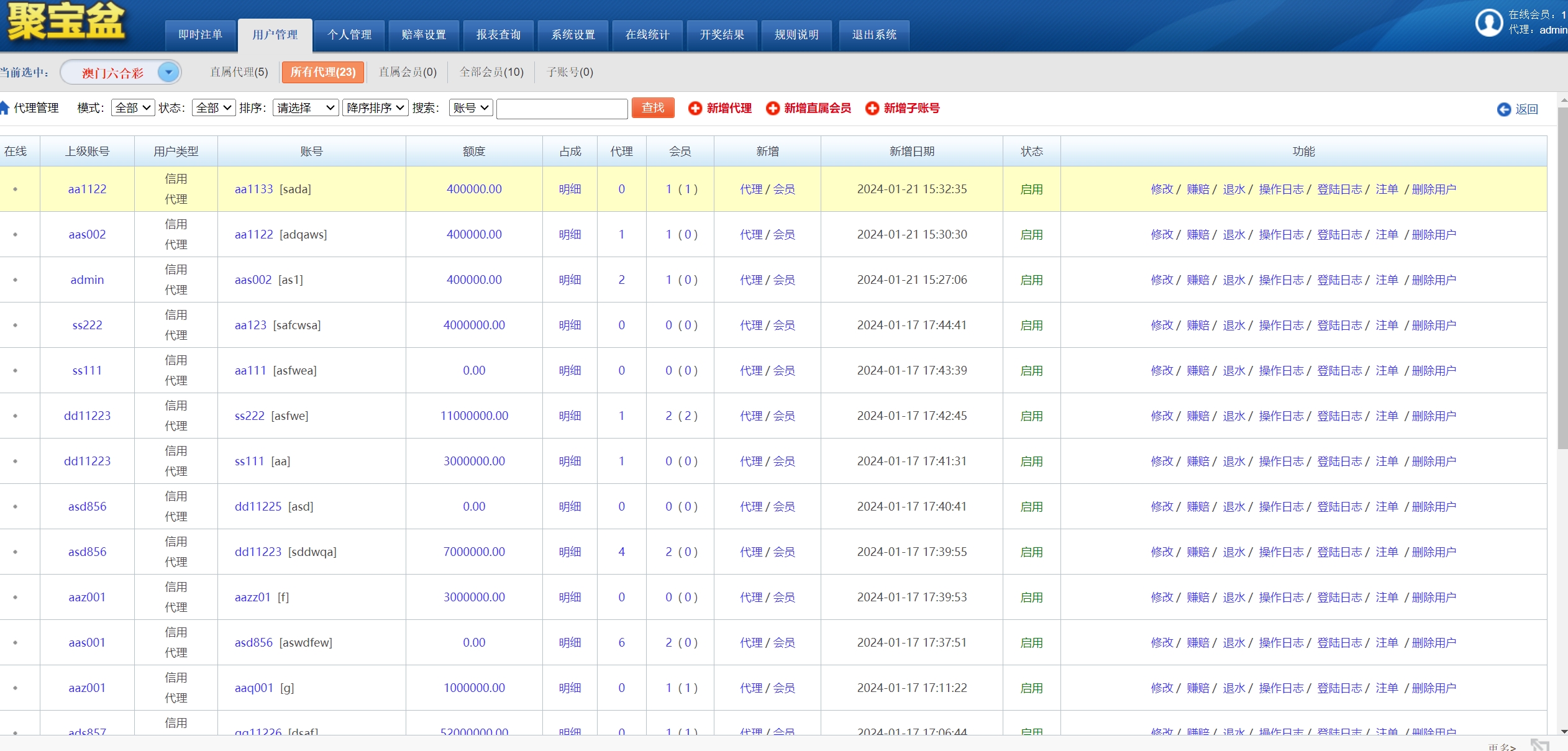Image resolution: width=1568 pixels, height=751 pixels.
Task: Open the 规则说明 menu tab
Action: tap(796, 35)
